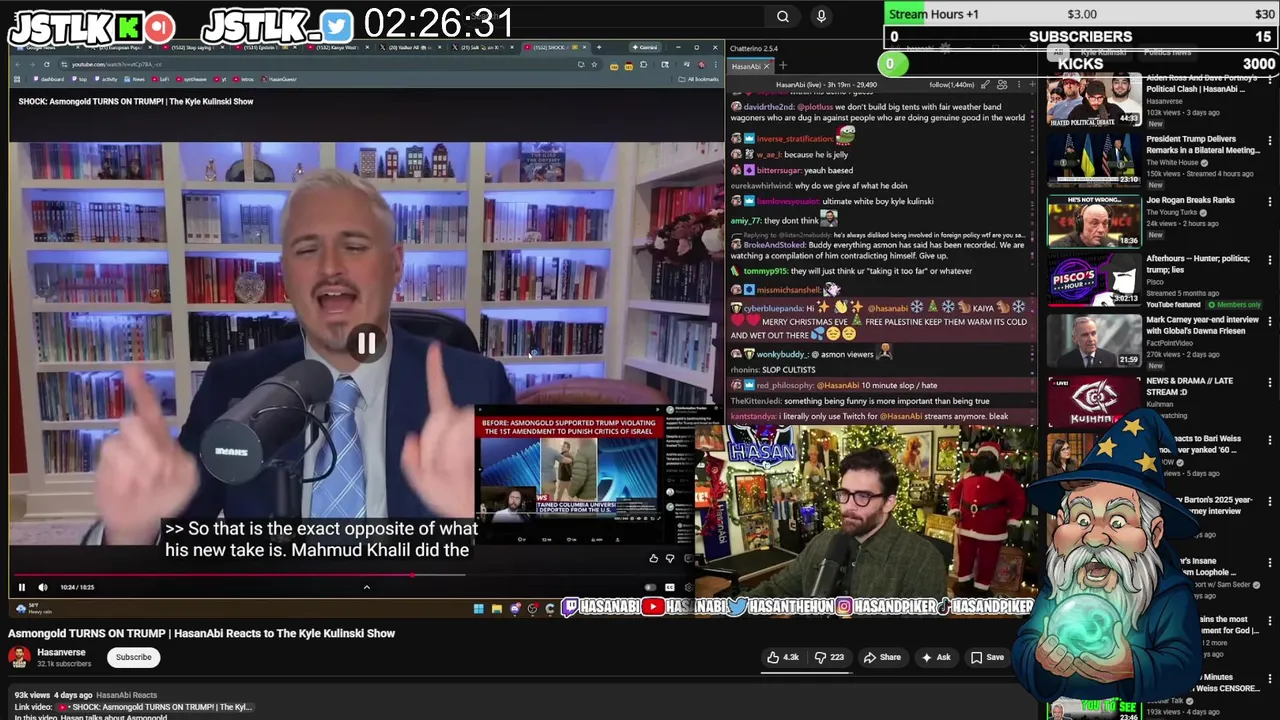Open the Chatterino viewer list icon
1280x720 pixels.
coord(1002,85)
